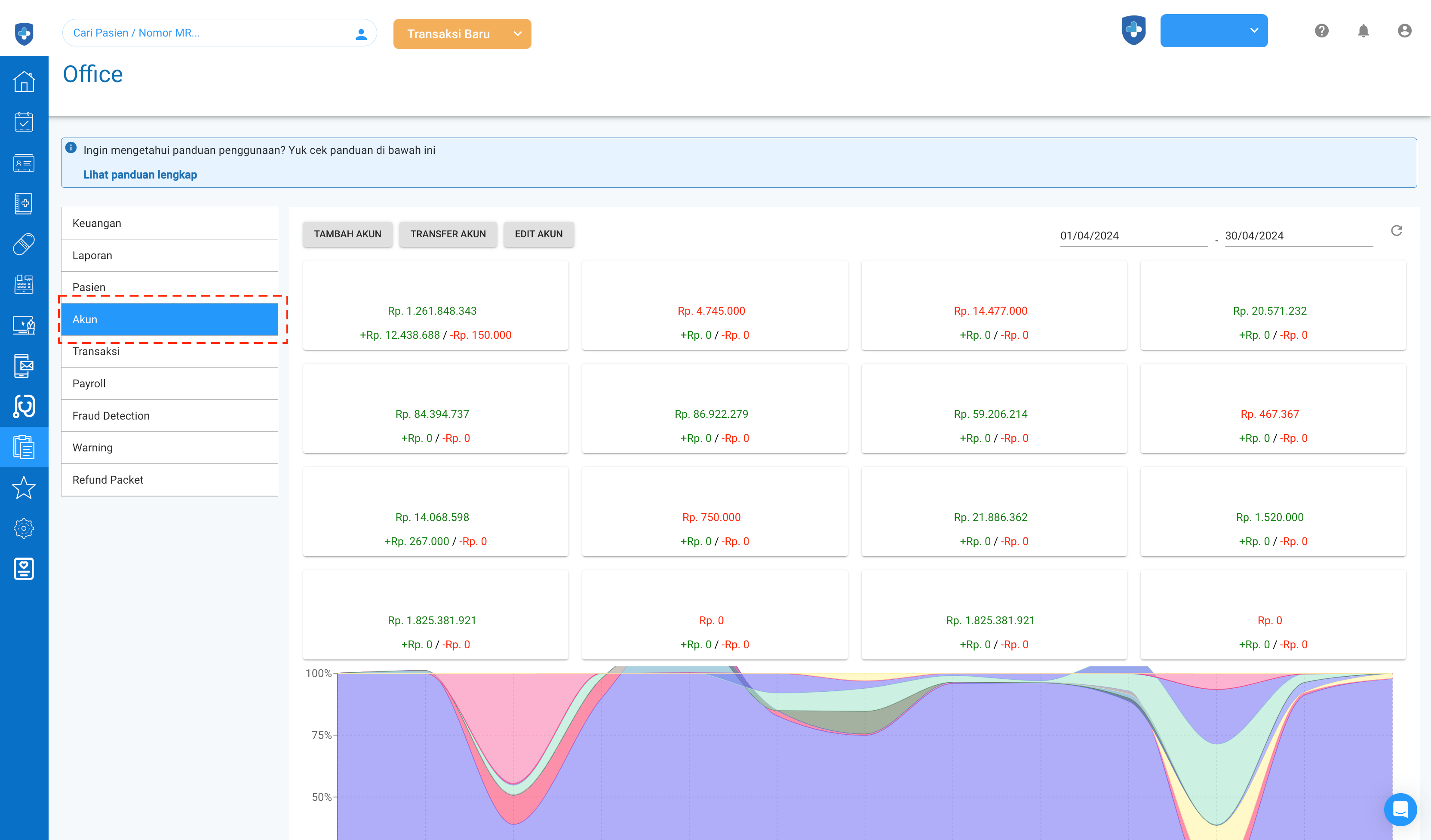The image size is (1431, 840).
Task: Open the help question mark icon
Action: tap(1321, 31)
